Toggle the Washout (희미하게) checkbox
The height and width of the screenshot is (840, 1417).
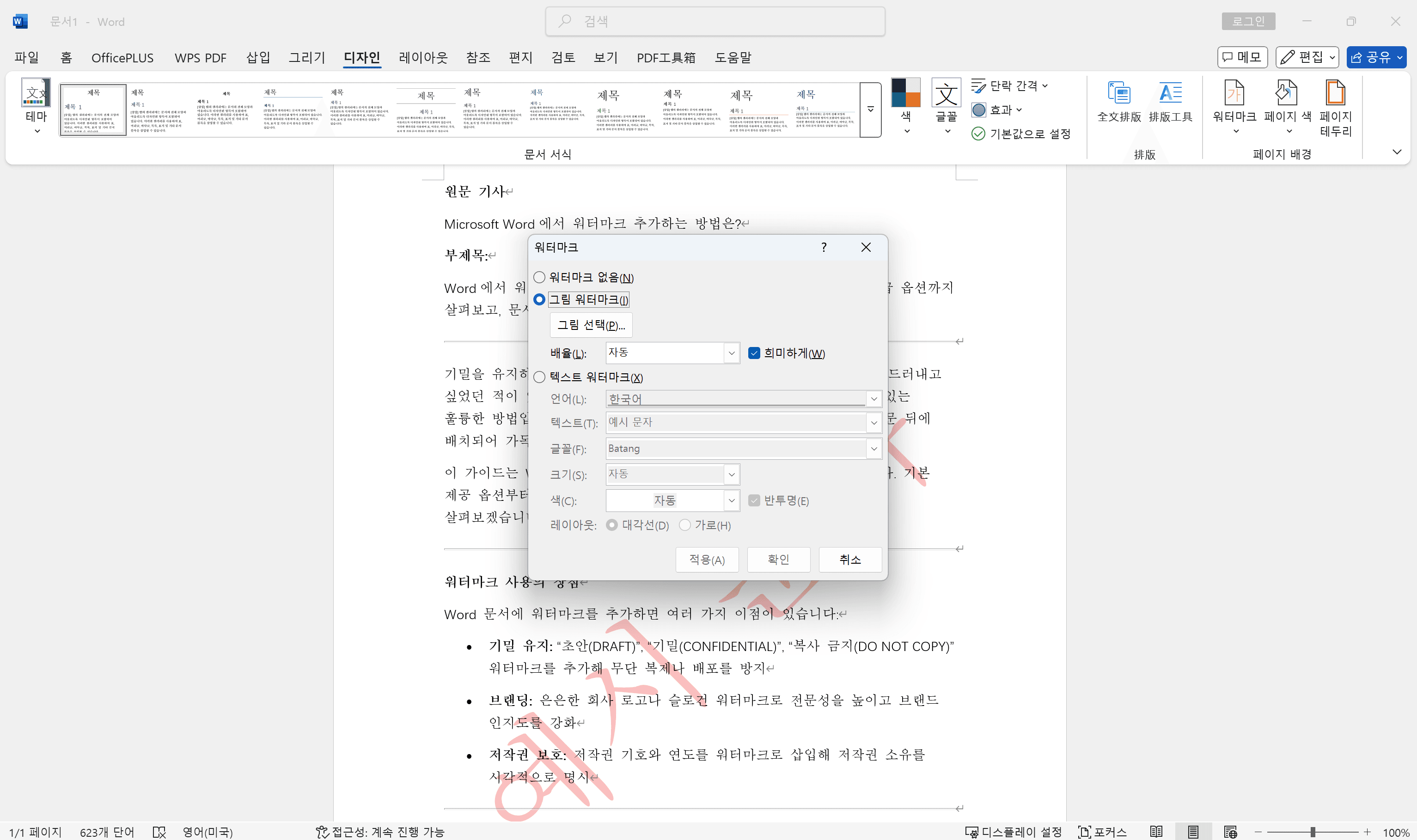753,353
